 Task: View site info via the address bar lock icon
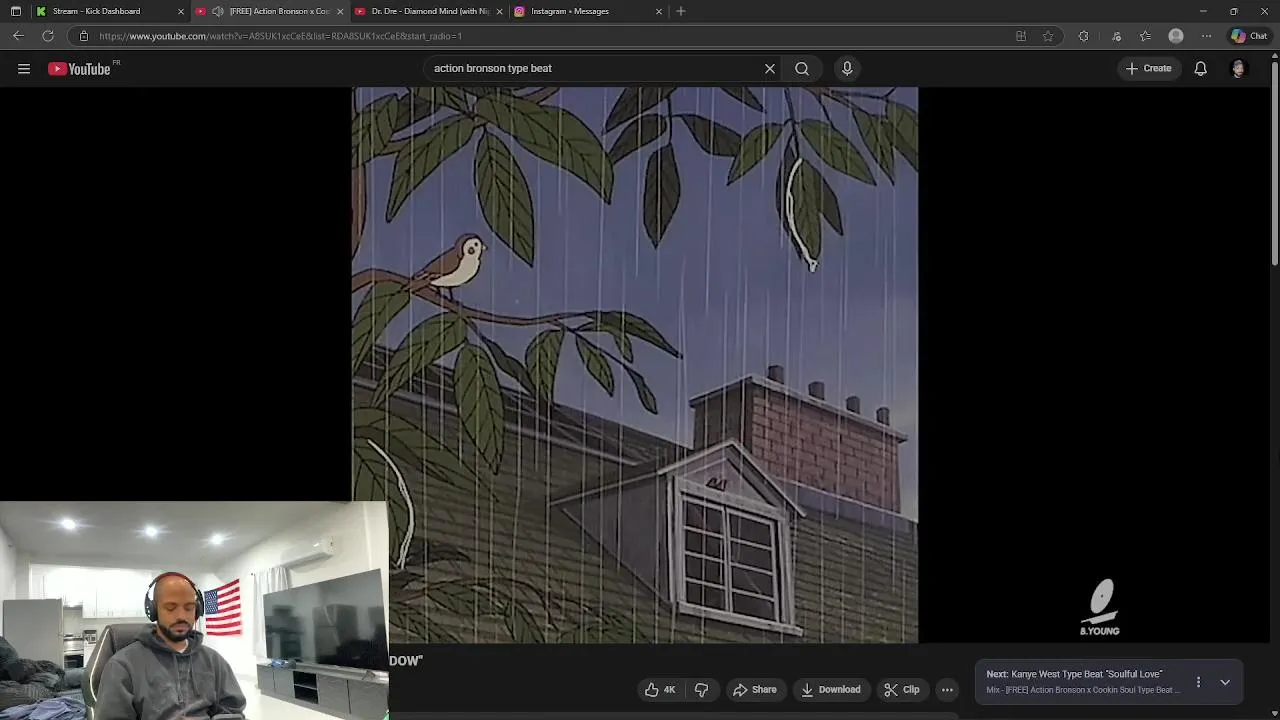point(84,36)
